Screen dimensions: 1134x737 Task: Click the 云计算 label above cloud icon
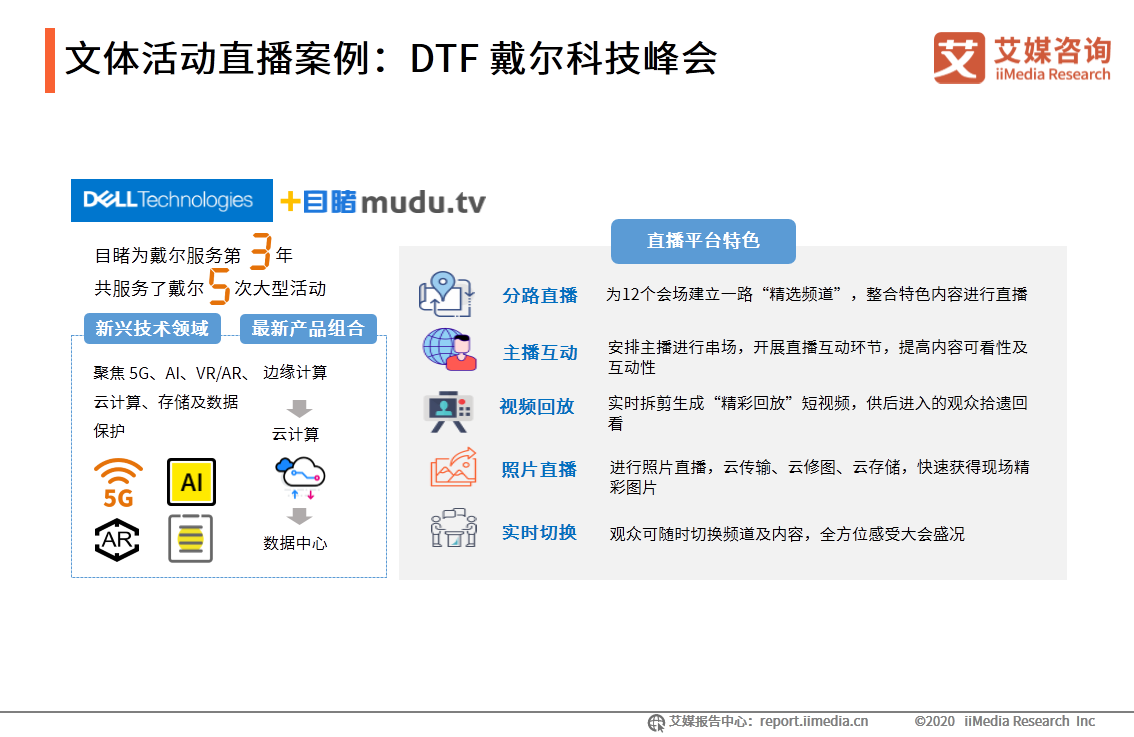tap(295, 434)
